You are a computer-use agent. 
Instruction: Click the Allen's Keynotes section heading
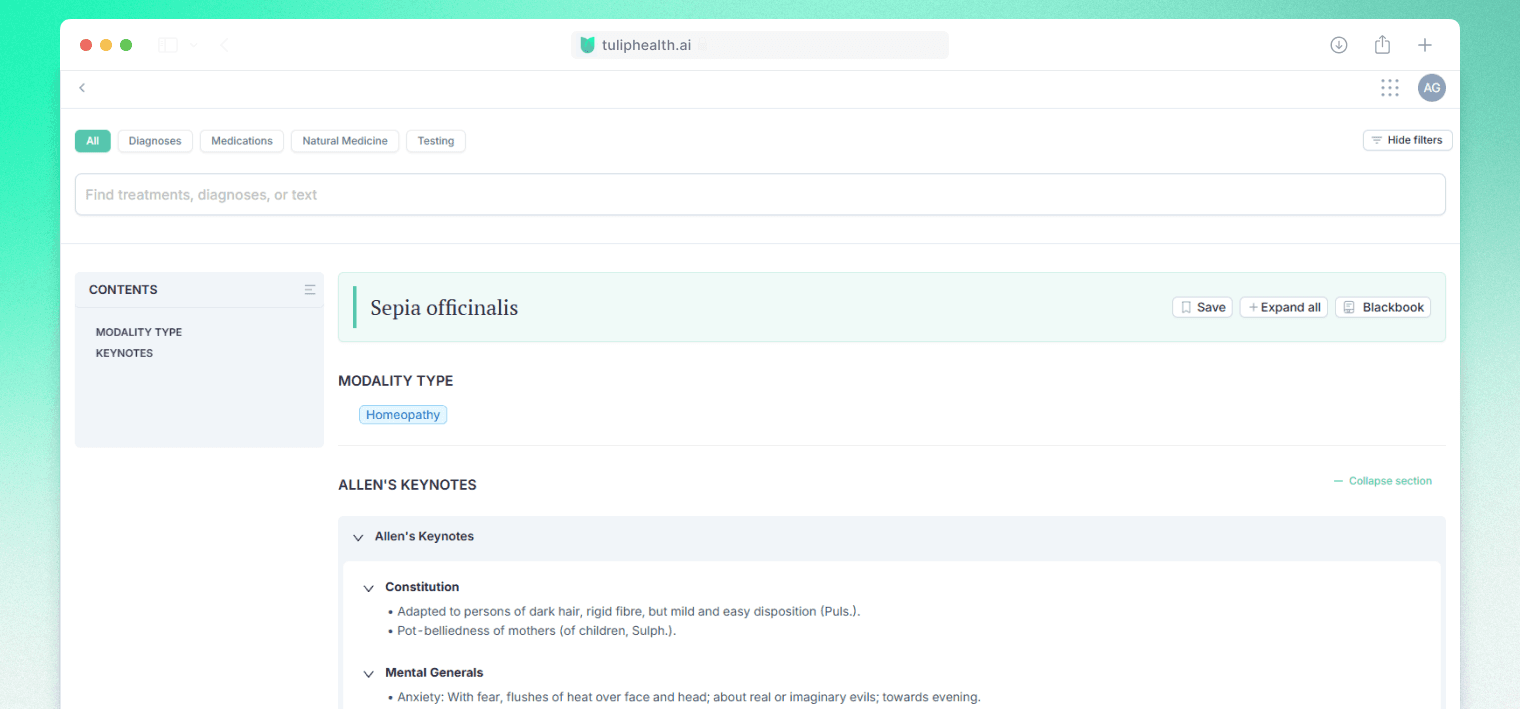pyautogui.click(x=407, y=485)
